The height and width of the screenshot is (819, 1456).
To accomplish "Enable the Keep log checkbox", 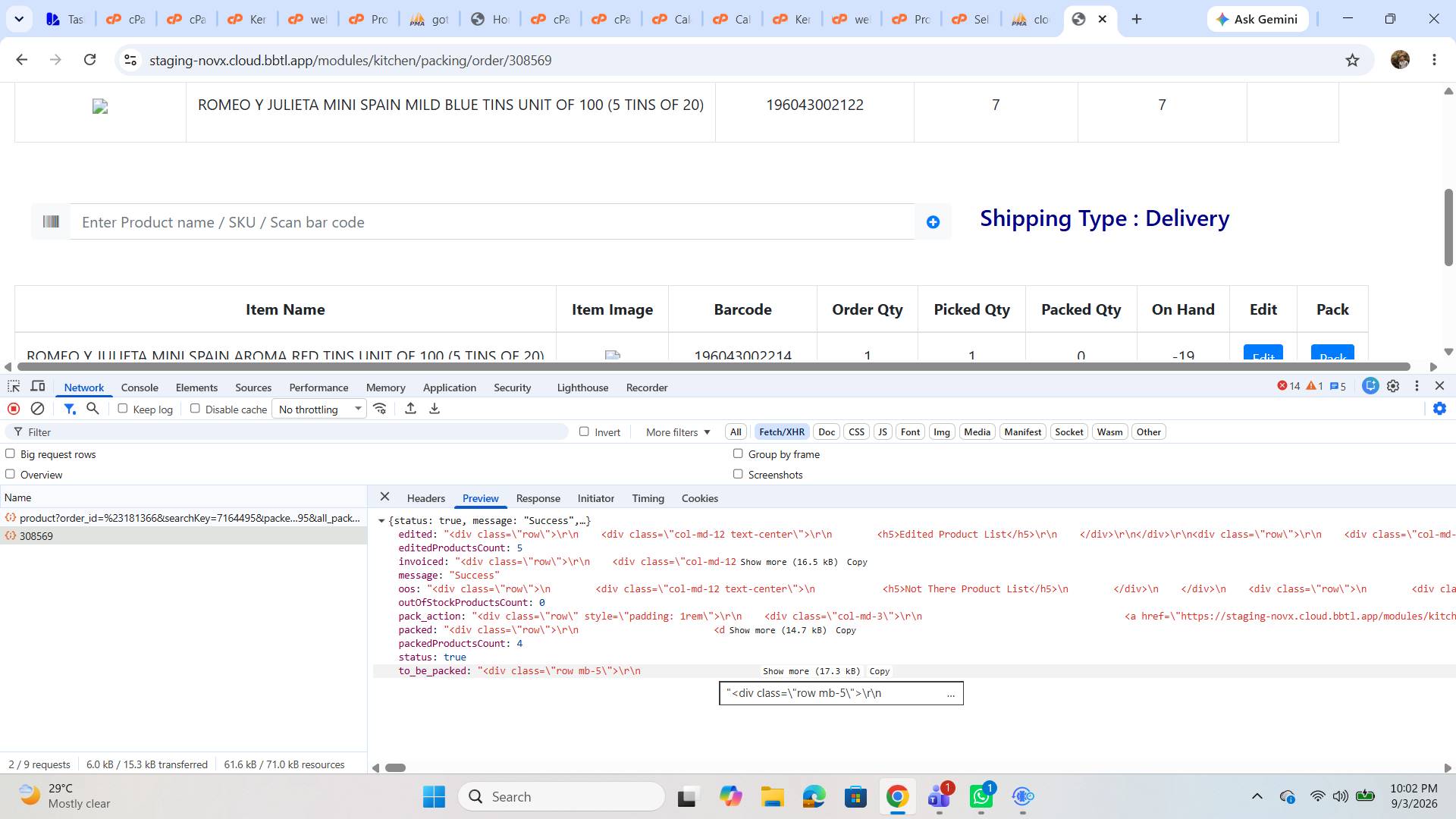I will click(x=122, y=409).
